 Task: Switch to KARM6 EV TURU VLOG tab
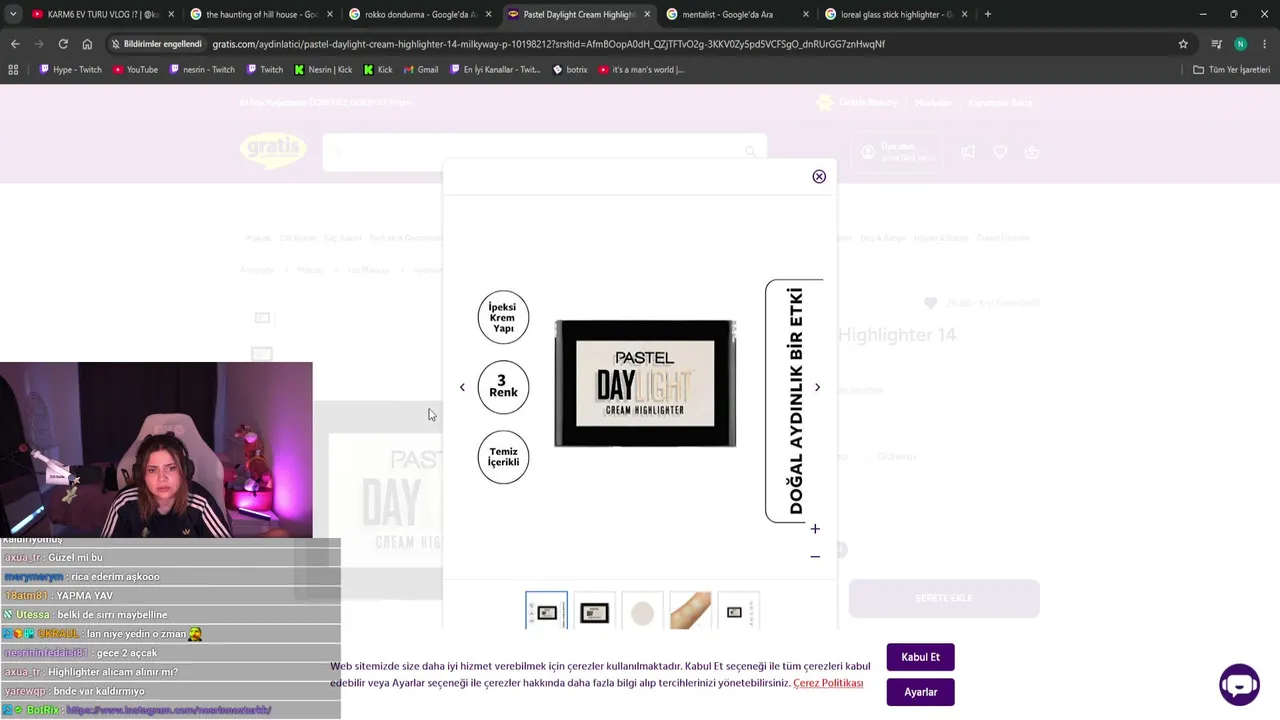(x=103, y=14)
